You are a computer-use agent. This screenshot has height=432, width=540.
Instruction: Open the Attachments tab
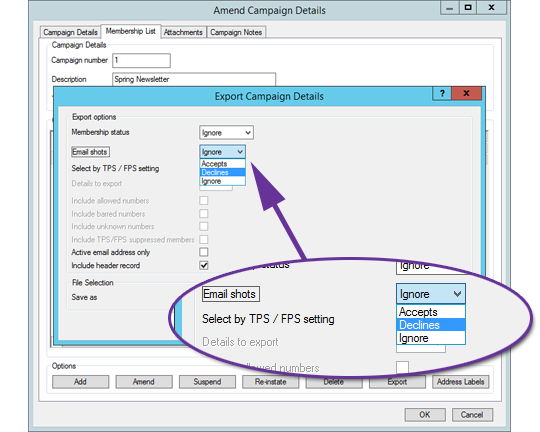click(183, 32)
